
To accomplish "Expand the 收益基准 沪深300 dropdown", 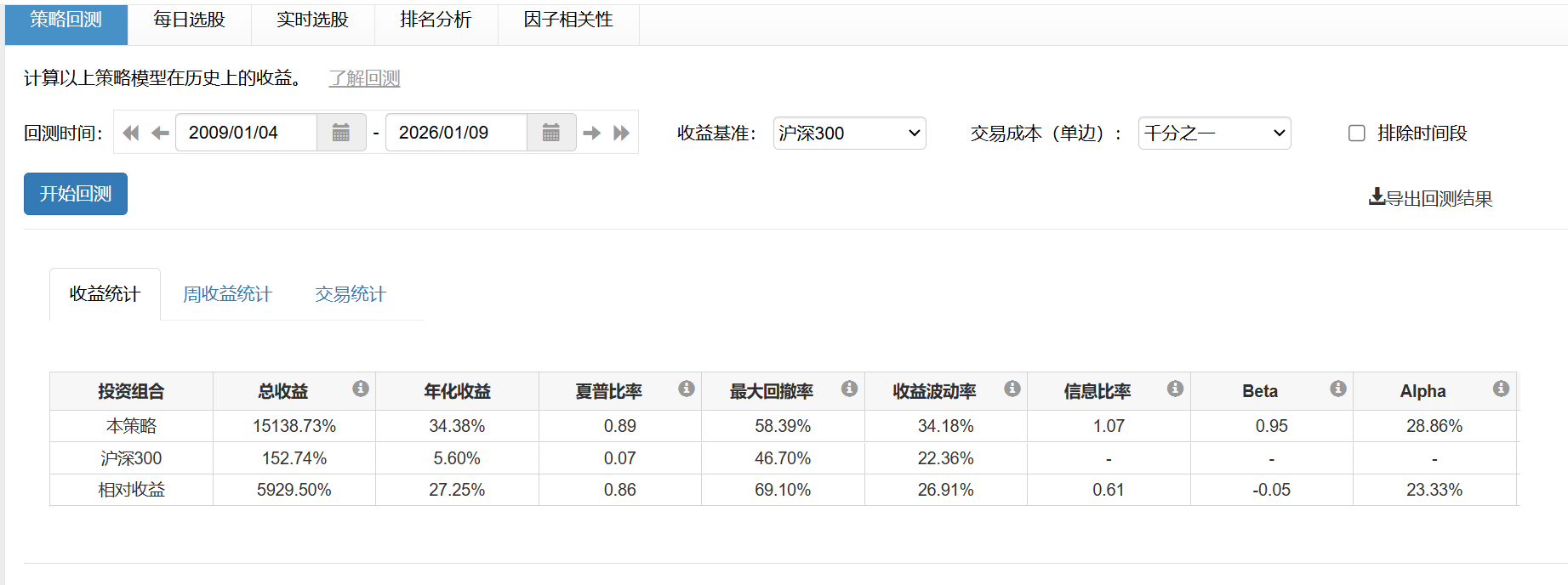I will [x=849, y=133].
